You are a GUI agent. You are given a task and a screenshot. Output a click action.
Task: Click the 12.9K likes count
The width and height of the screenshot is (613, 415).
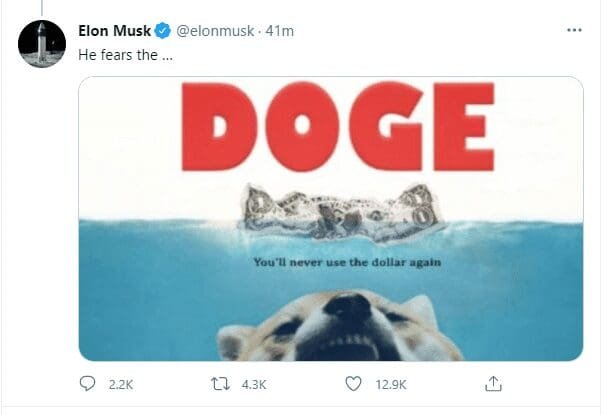point(387,384)
